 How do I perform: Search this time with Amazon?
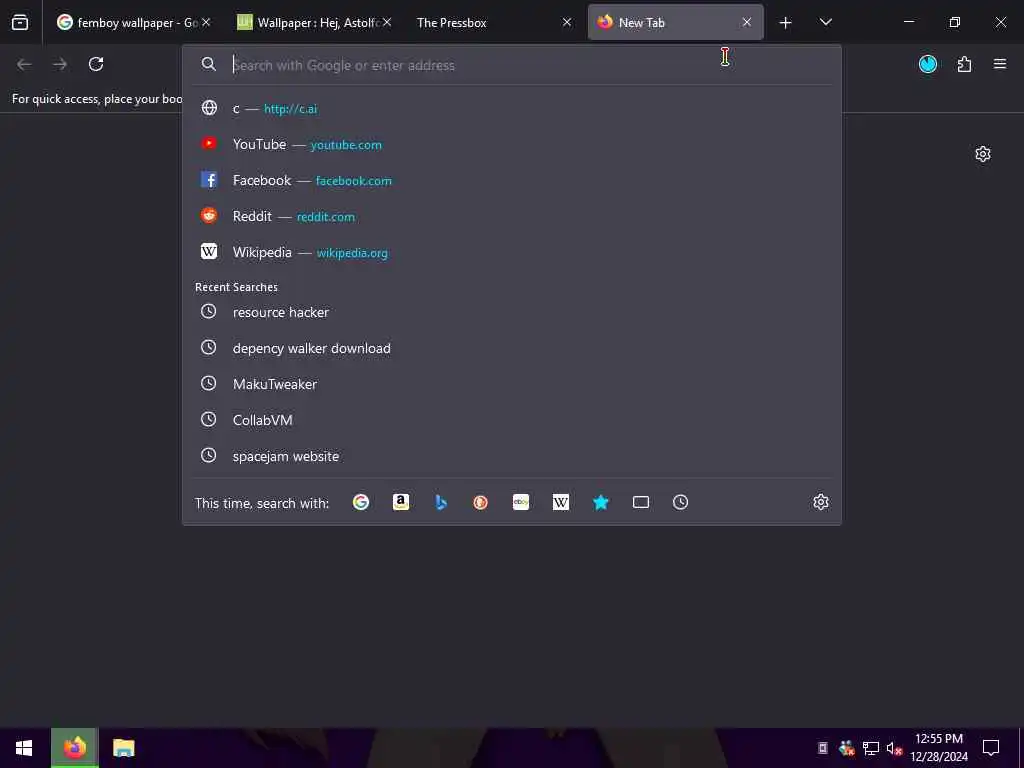401,502
